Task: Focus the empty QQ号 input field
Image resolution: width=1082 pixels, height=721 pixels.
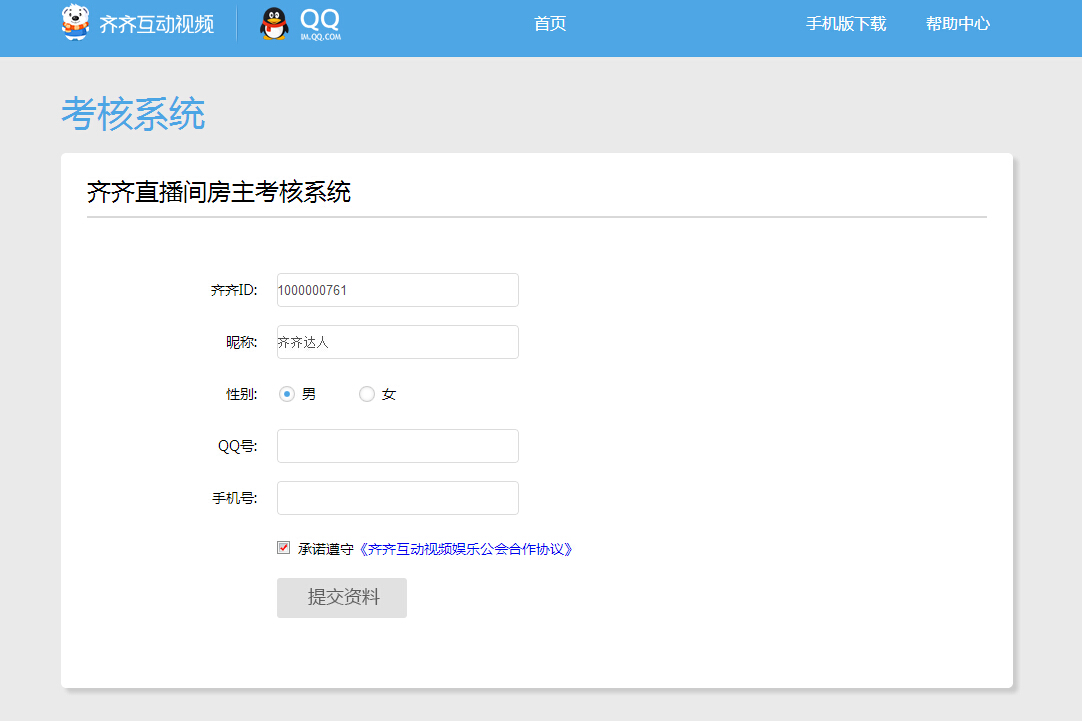Action: [397, 446]
